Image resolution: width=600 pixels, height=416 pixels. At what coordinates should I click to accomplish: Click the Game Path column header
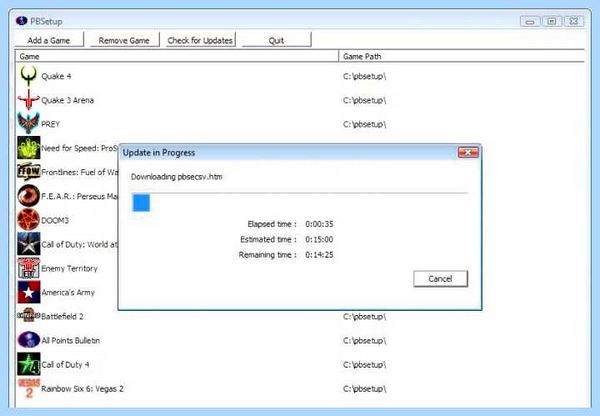pyautogui.click(x=461, y=56)
